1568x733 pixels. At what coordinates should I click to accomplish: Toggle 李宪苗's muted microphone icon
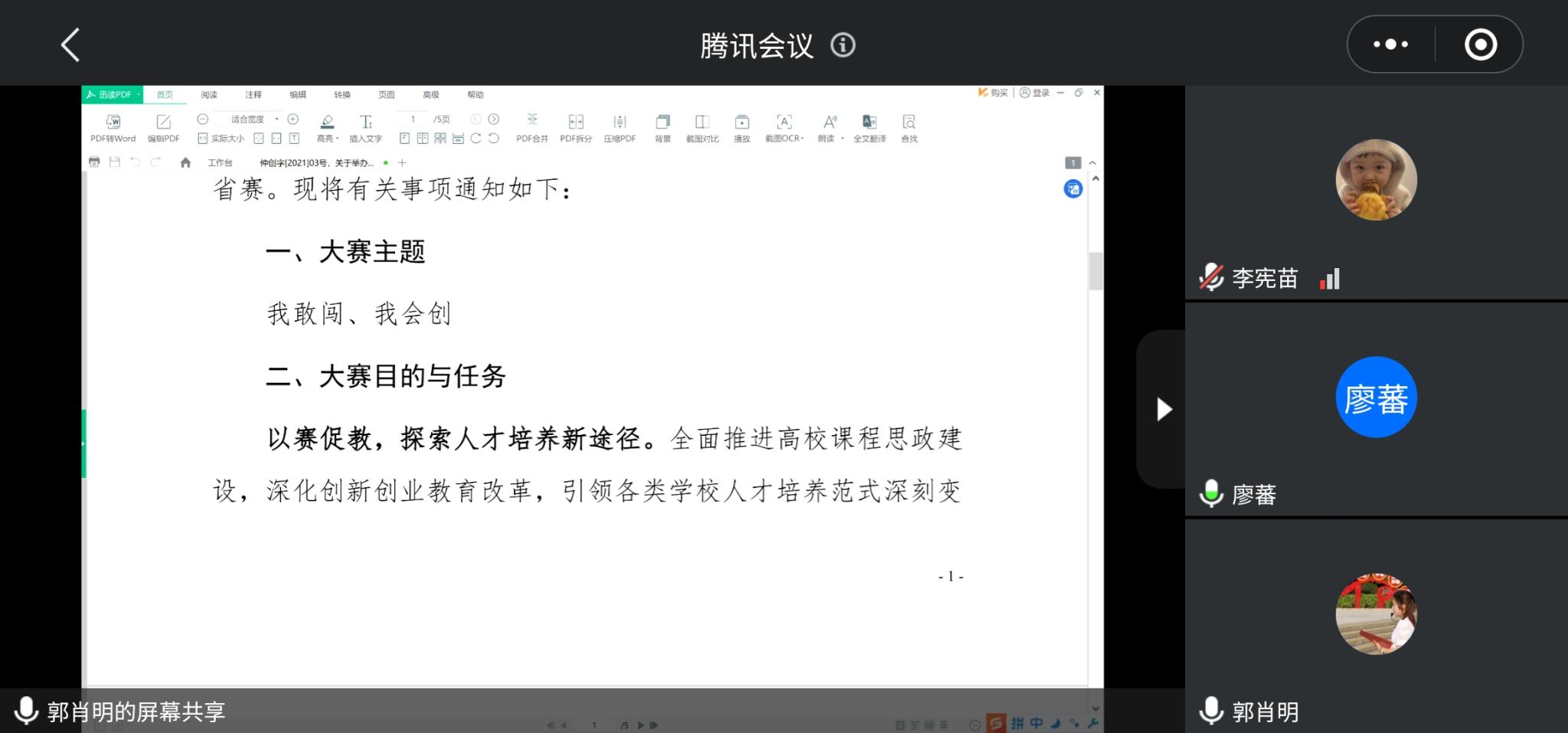coord(1211,277)
